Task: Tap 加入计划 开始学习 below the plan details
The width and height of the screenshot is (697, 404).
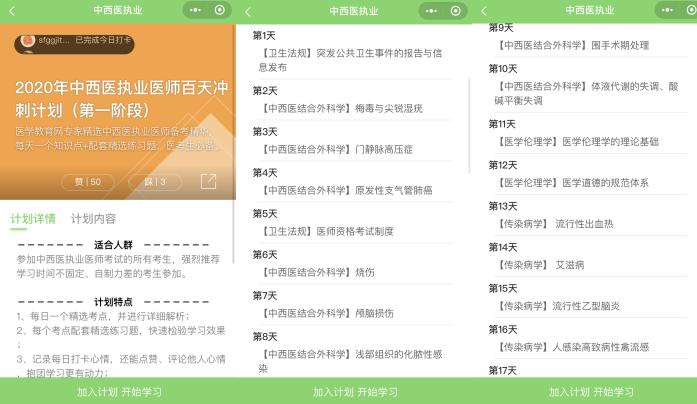Action: (x=118, y=391)
